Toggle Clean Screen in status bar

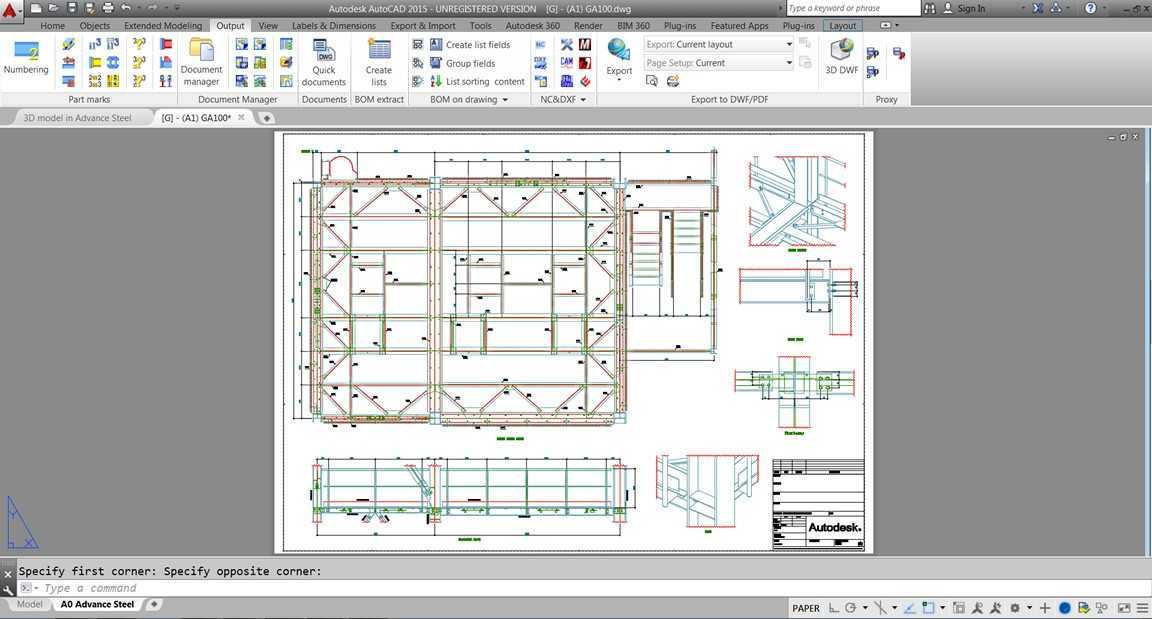(x=1123, y=608)
